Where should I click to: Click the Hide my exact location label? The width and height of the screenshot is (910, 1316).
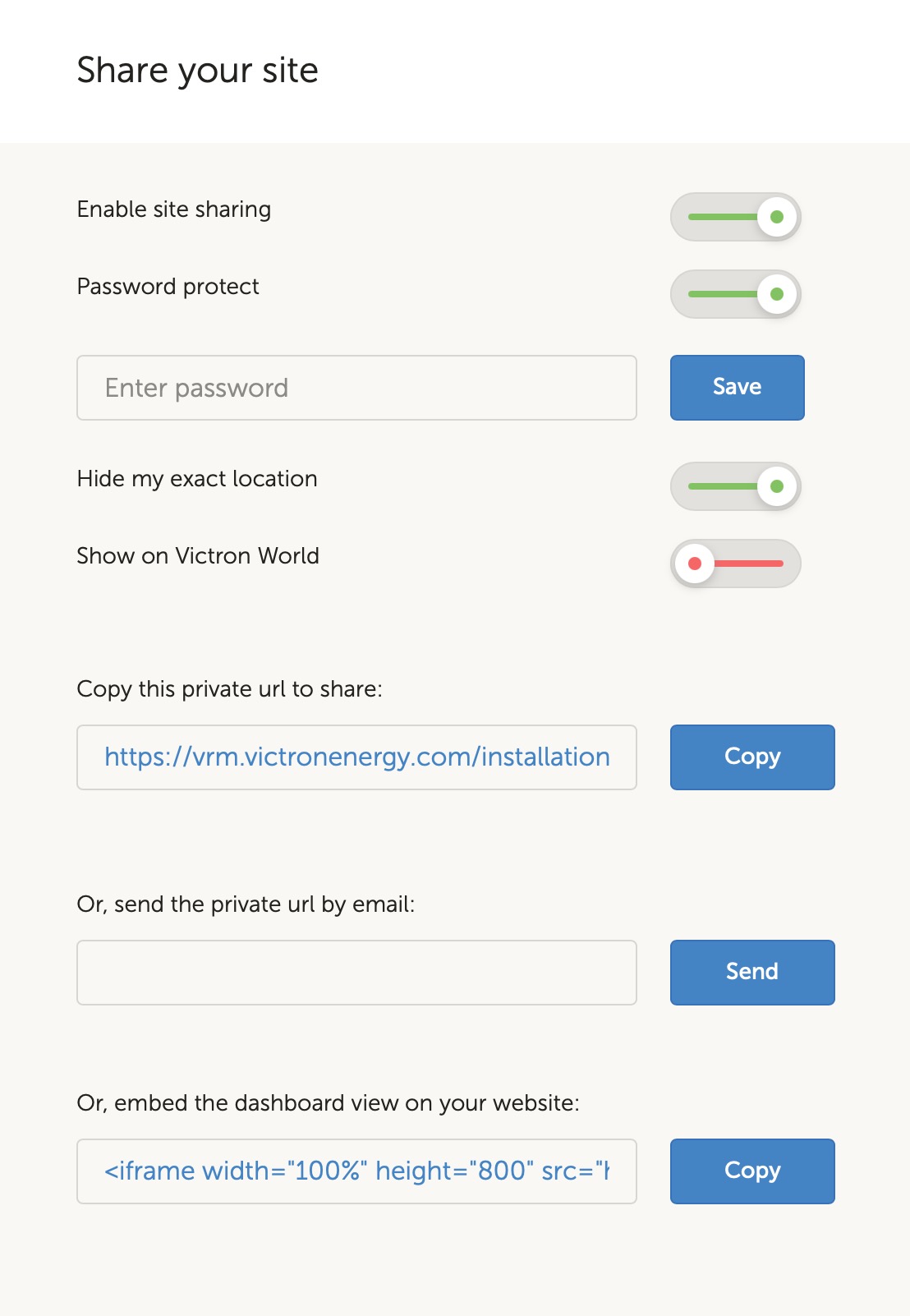197,479
